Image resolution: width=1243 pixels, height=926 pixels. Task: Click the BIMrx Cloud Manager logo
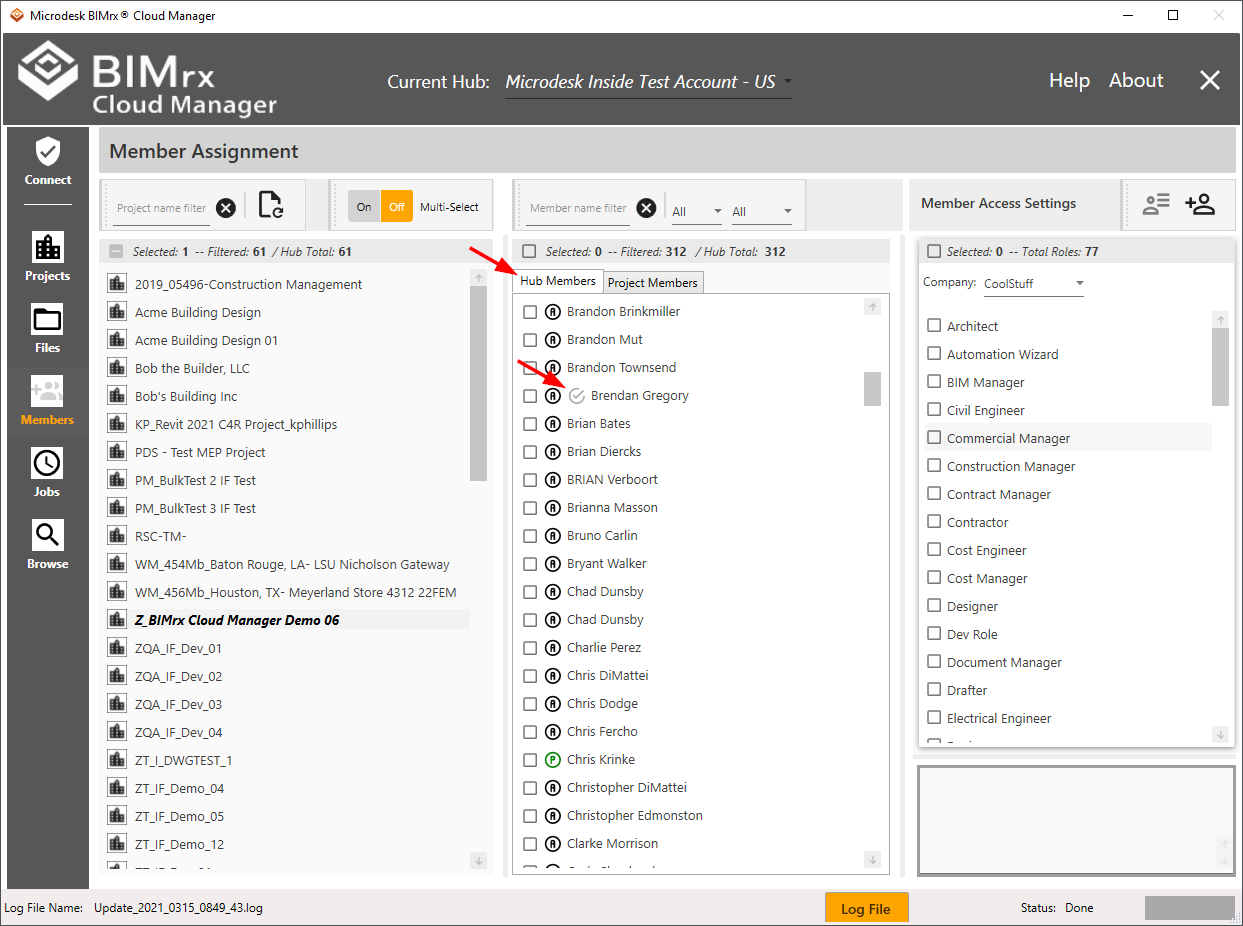pyautogui.click(x=147, y=79)
